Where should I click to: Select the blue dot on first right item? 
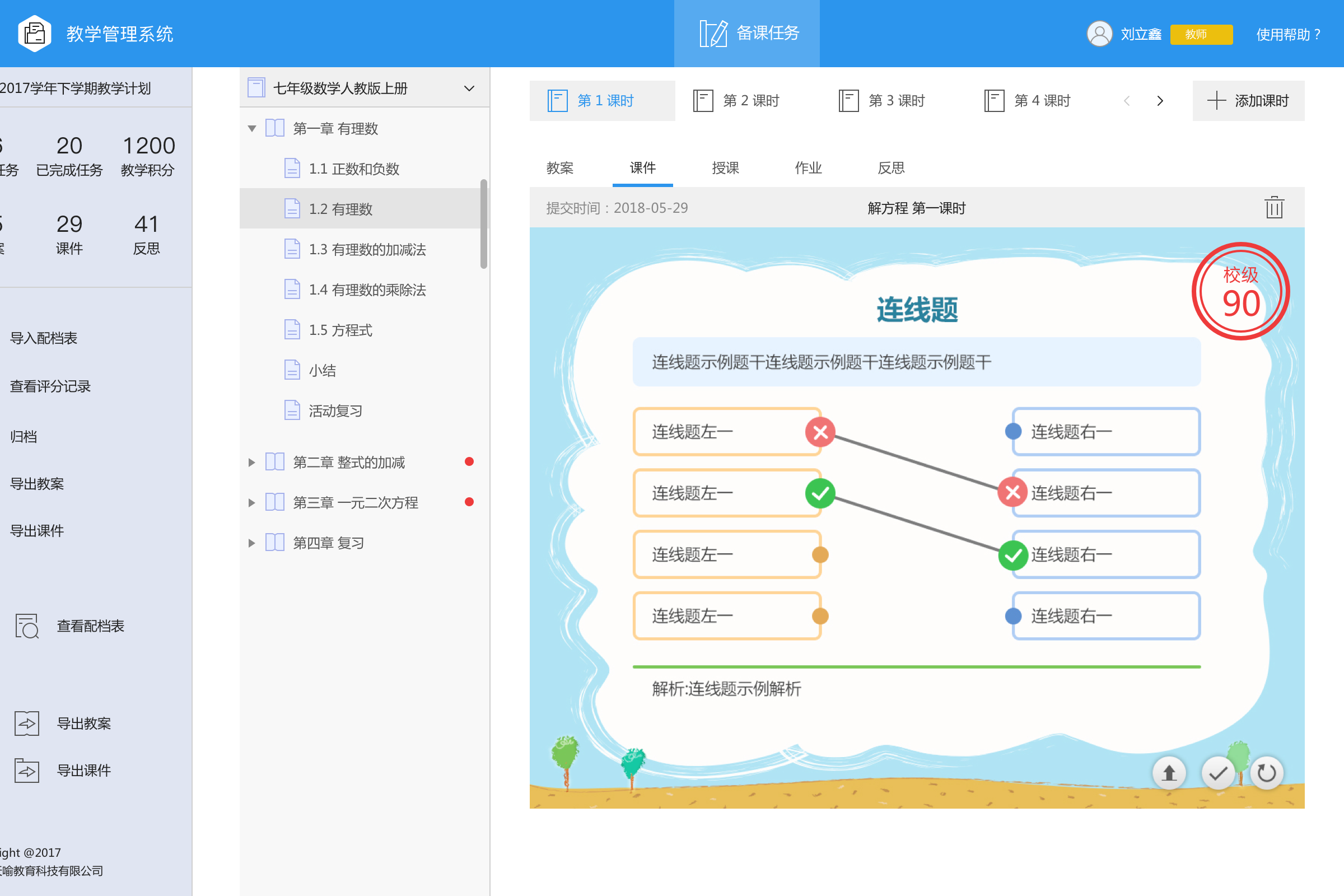1013,431
